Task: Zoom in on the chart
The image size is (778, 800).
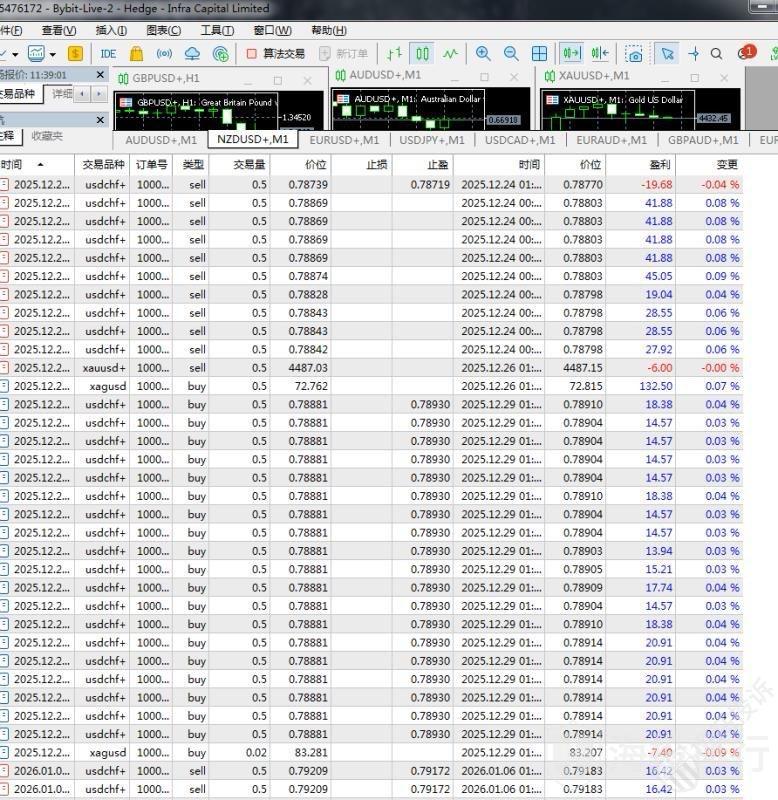Action: click(x=483, y=53)
